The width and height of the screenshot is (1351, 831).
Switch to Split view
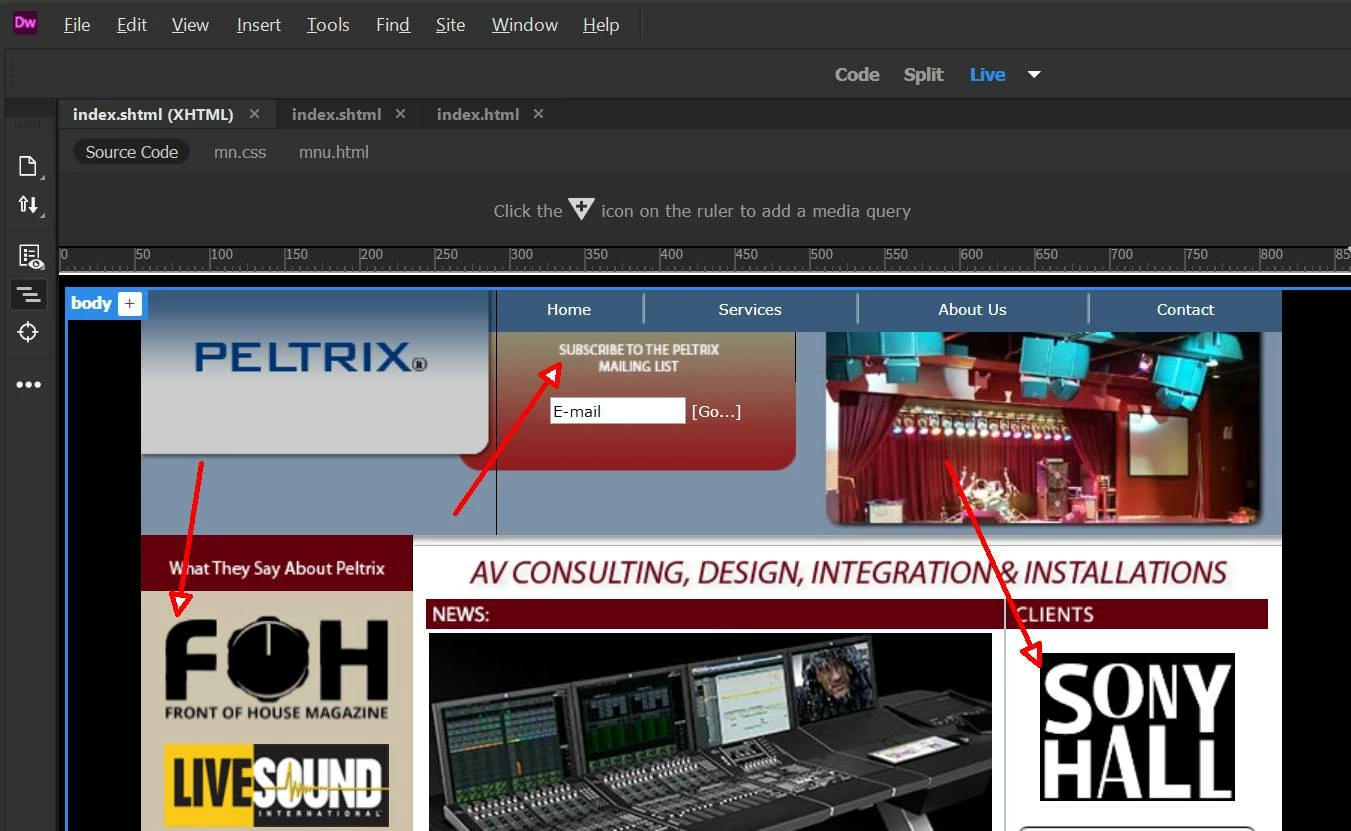tap(924, 74)
